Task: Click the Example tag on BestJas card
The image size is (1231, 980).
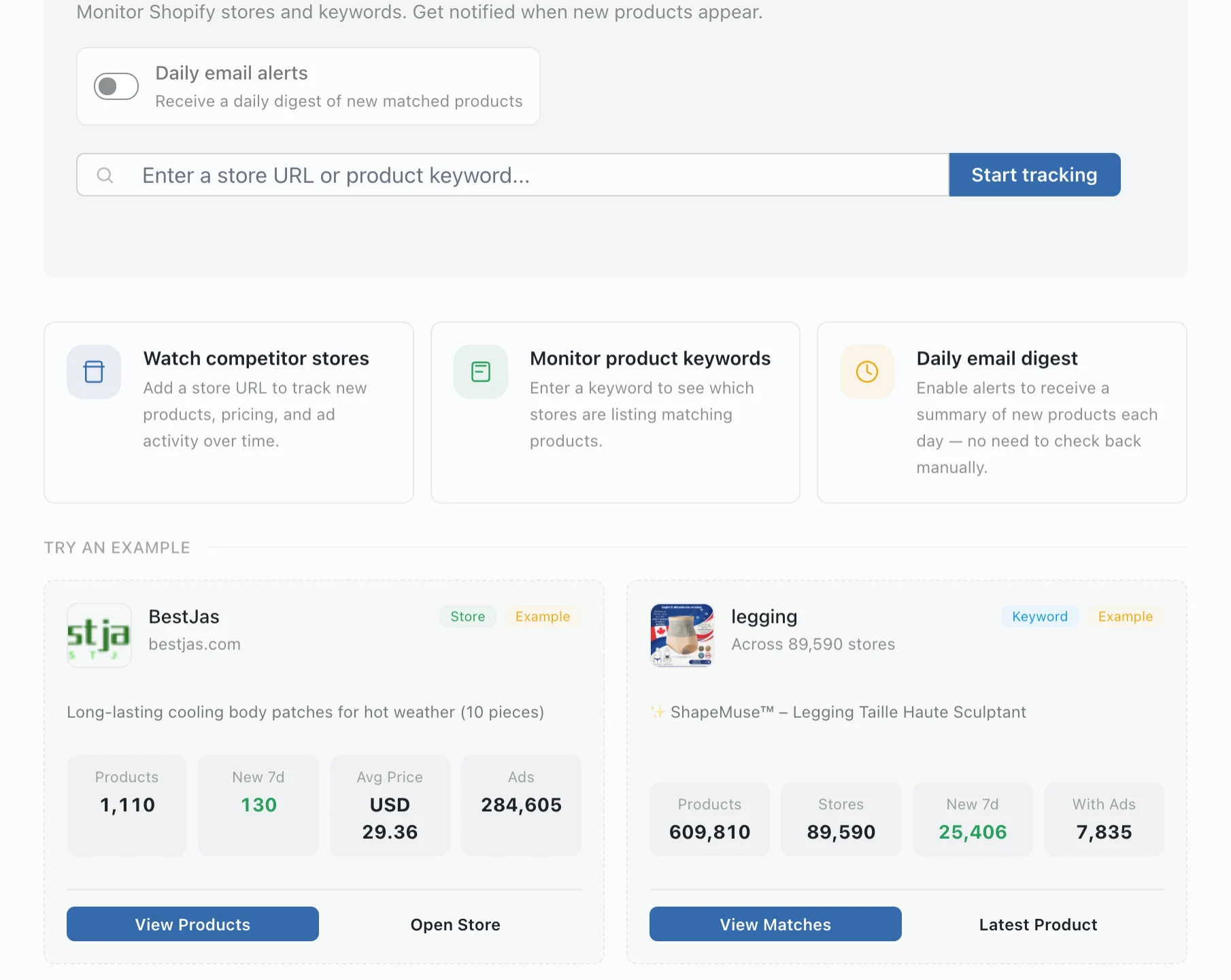Action: [543, 616]
